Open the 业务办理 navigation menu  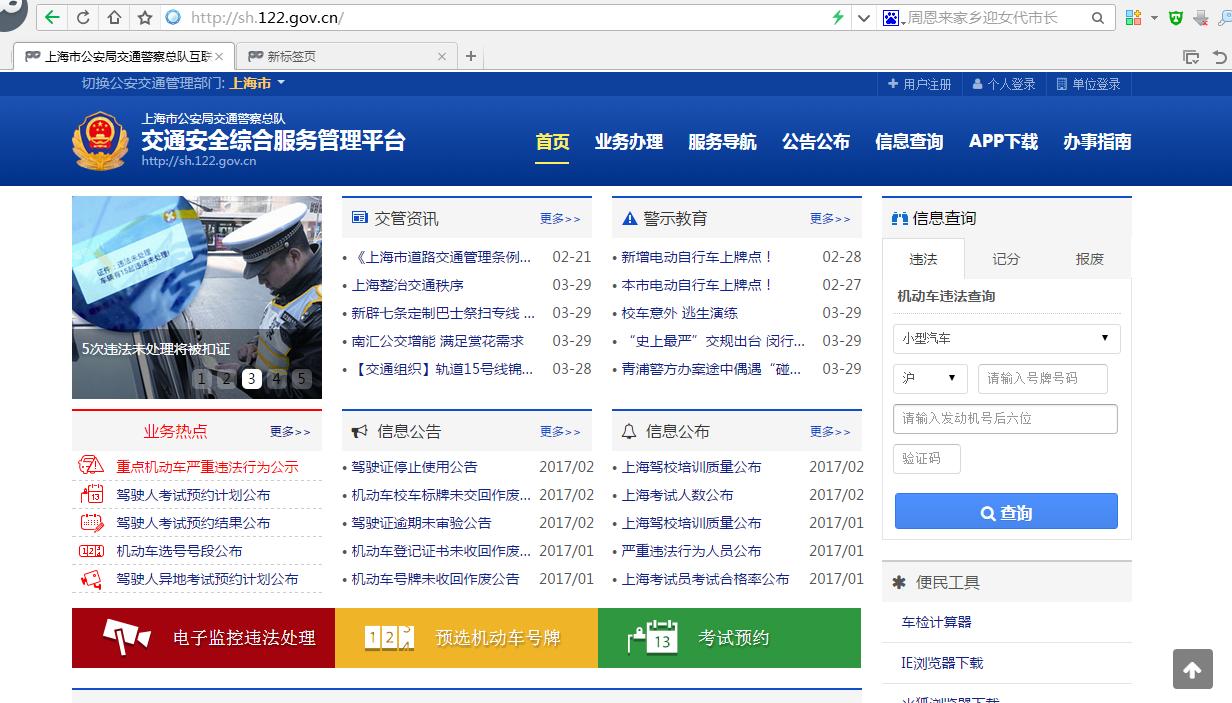(x=629, y=142)
